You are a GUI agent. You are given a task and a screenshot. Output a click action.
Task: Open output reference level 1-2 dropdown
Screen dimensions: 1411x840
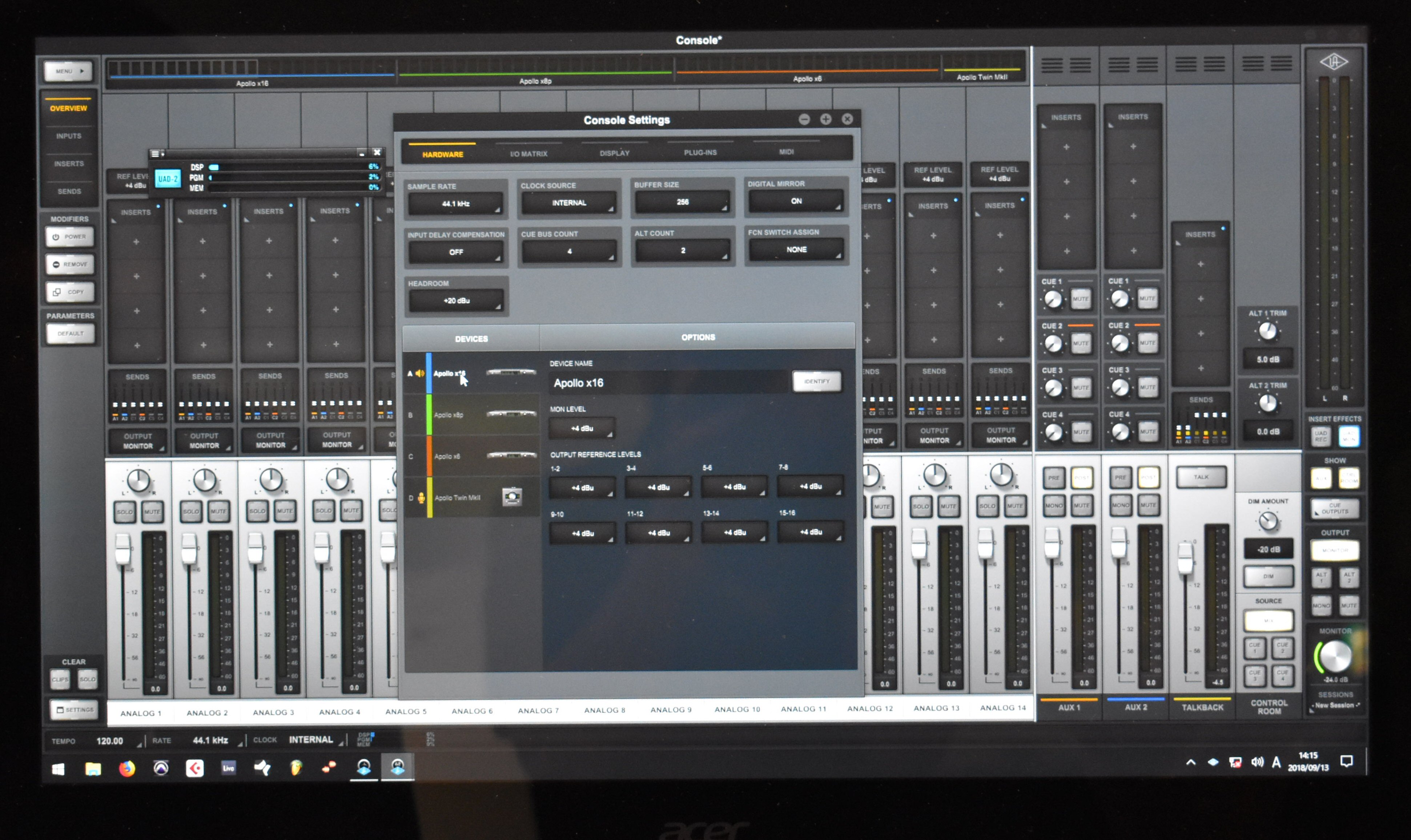pyautogui.click(x=582, y=487)
